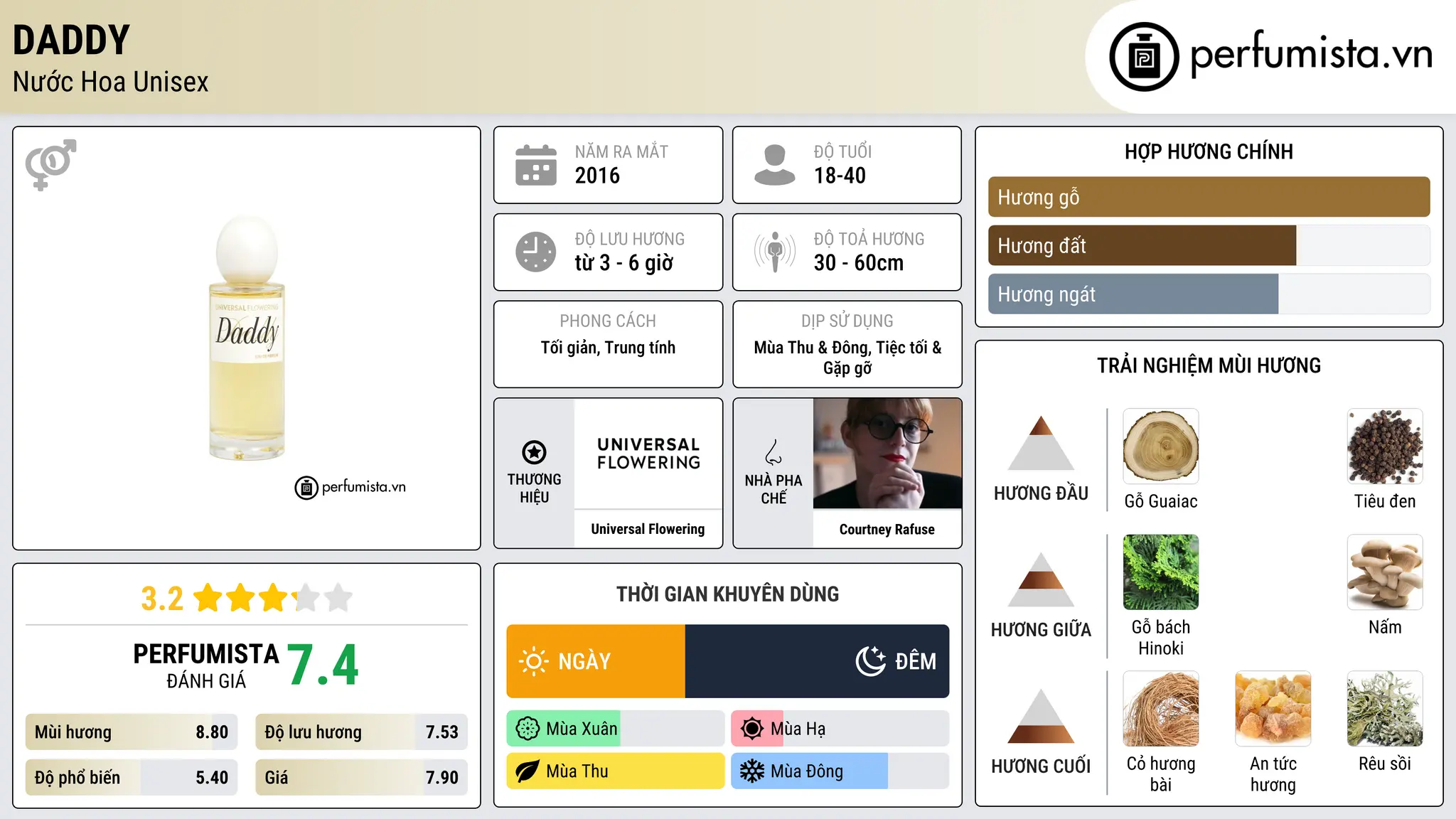Click the 3.2 star rating number

point(162,599)
